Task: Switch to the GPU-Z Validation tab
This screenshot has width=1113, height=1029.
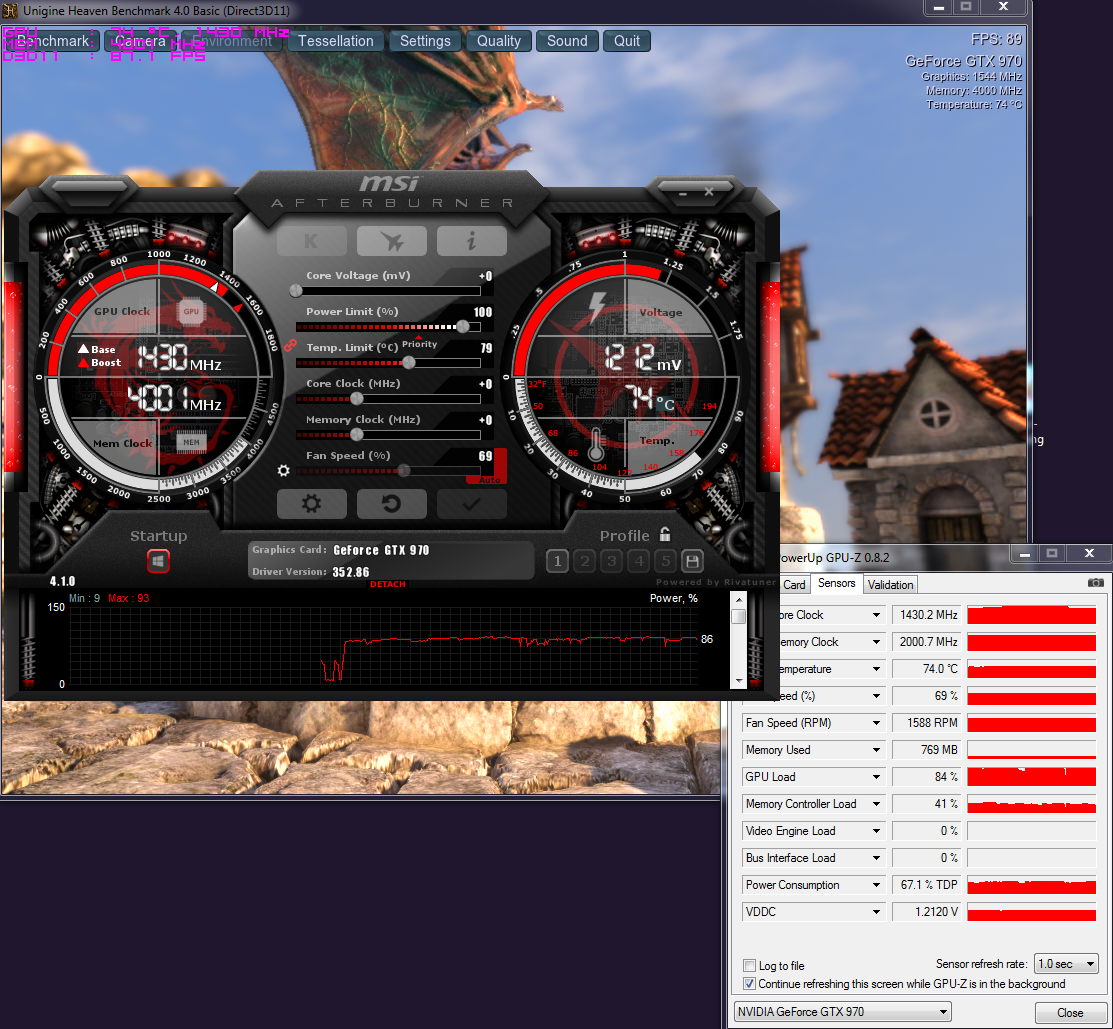Action: (890, 585)
